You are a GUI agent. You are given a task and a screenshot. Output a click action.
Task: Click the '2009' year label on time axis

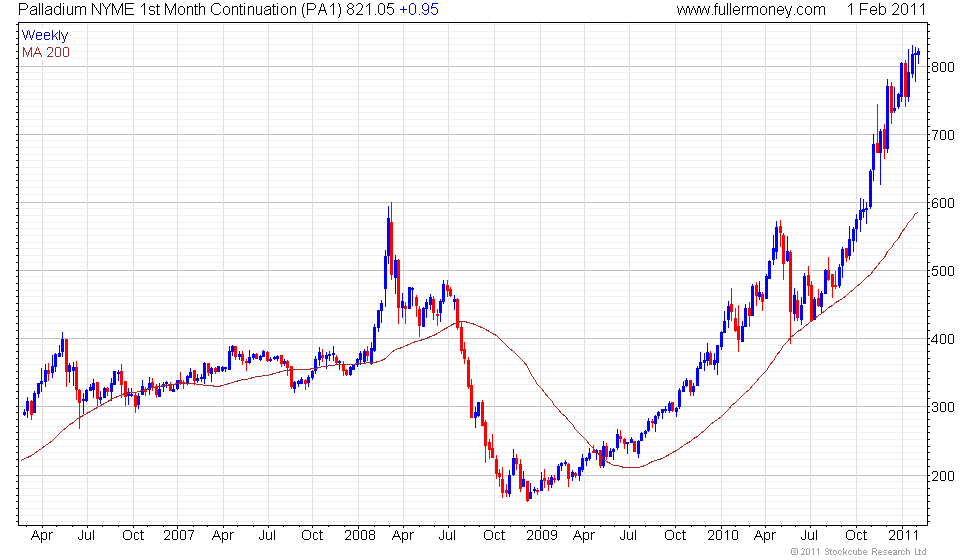[x=541, y=536]
